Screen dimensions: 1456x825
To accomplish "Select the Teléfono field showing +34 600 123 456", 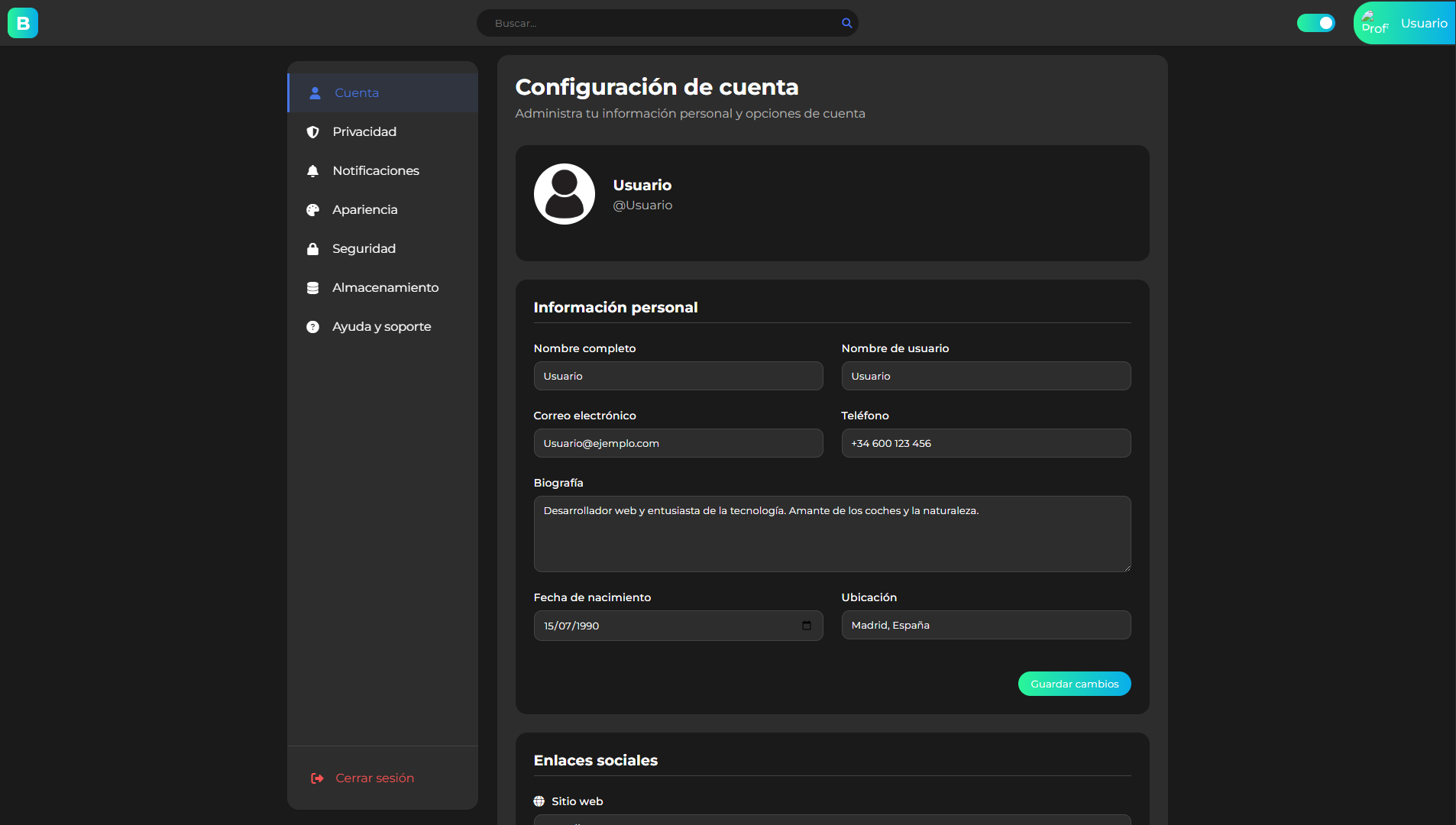I will pos(985,443).
